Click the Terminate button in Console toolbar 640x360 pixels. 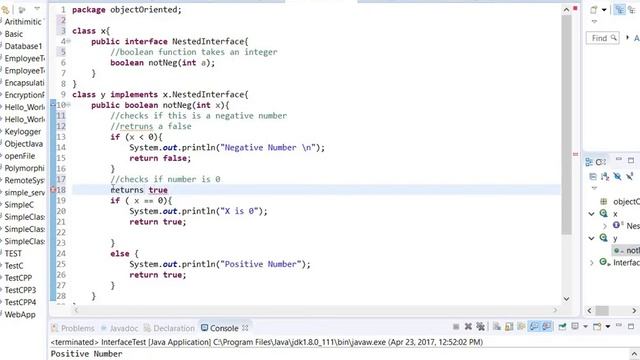point(456,327)
